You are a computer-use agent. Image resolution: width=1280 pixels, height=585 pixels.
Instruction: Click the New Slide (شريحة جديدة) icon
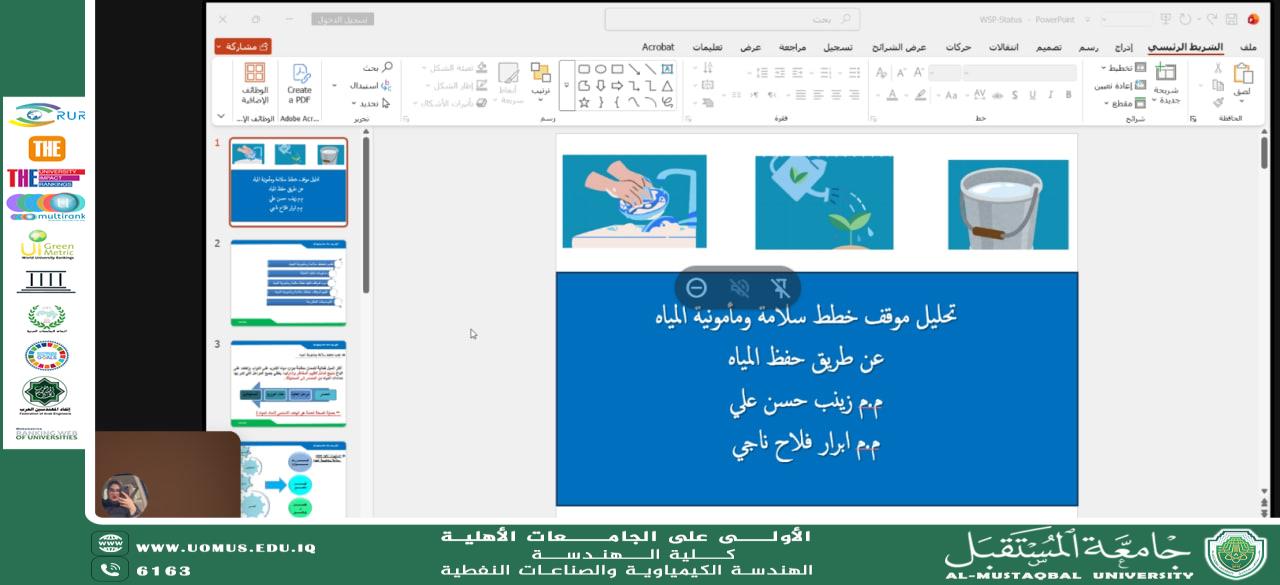(x=1165, y=73)
